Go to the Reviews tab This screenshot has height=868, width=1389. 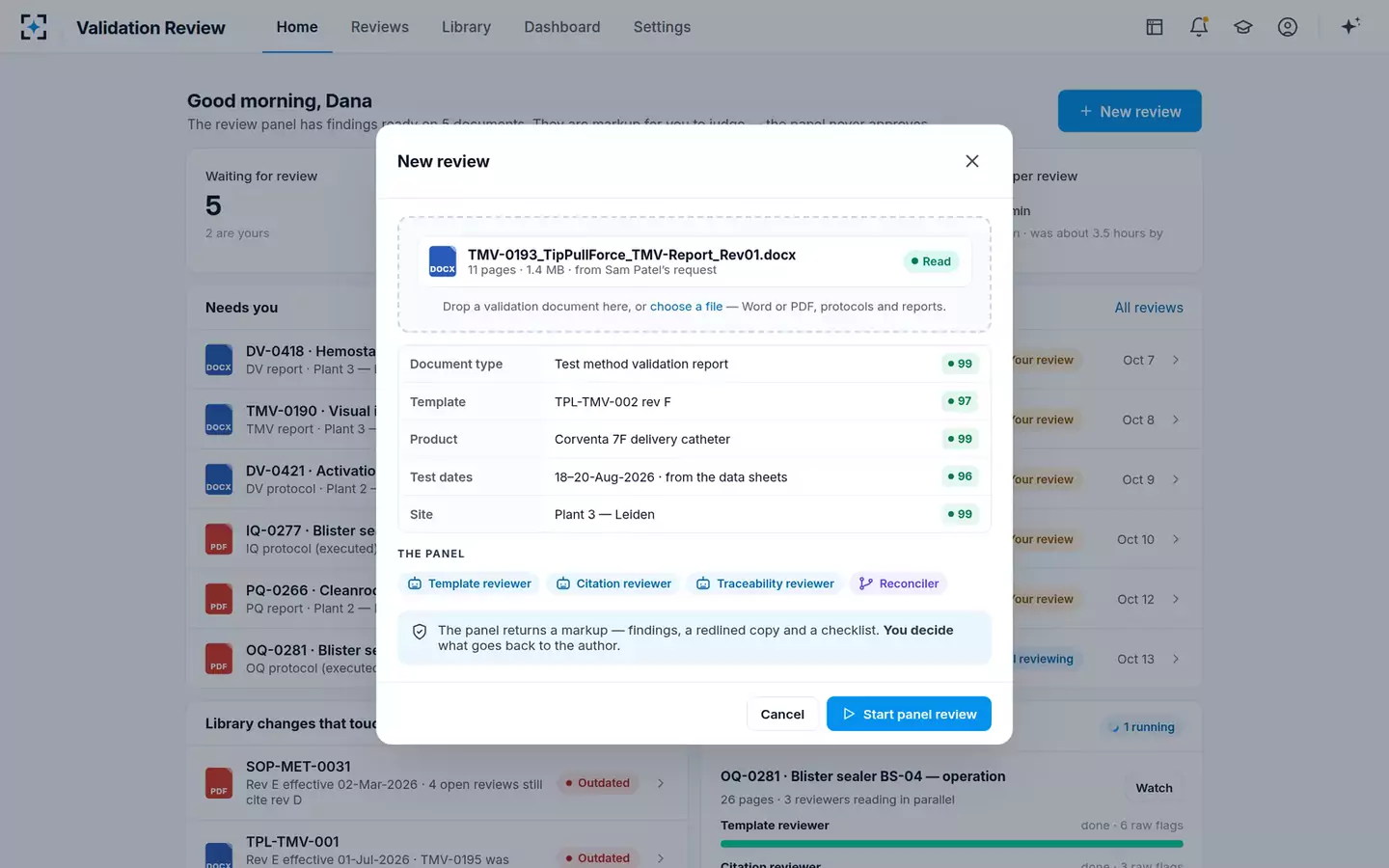(380, 27)
